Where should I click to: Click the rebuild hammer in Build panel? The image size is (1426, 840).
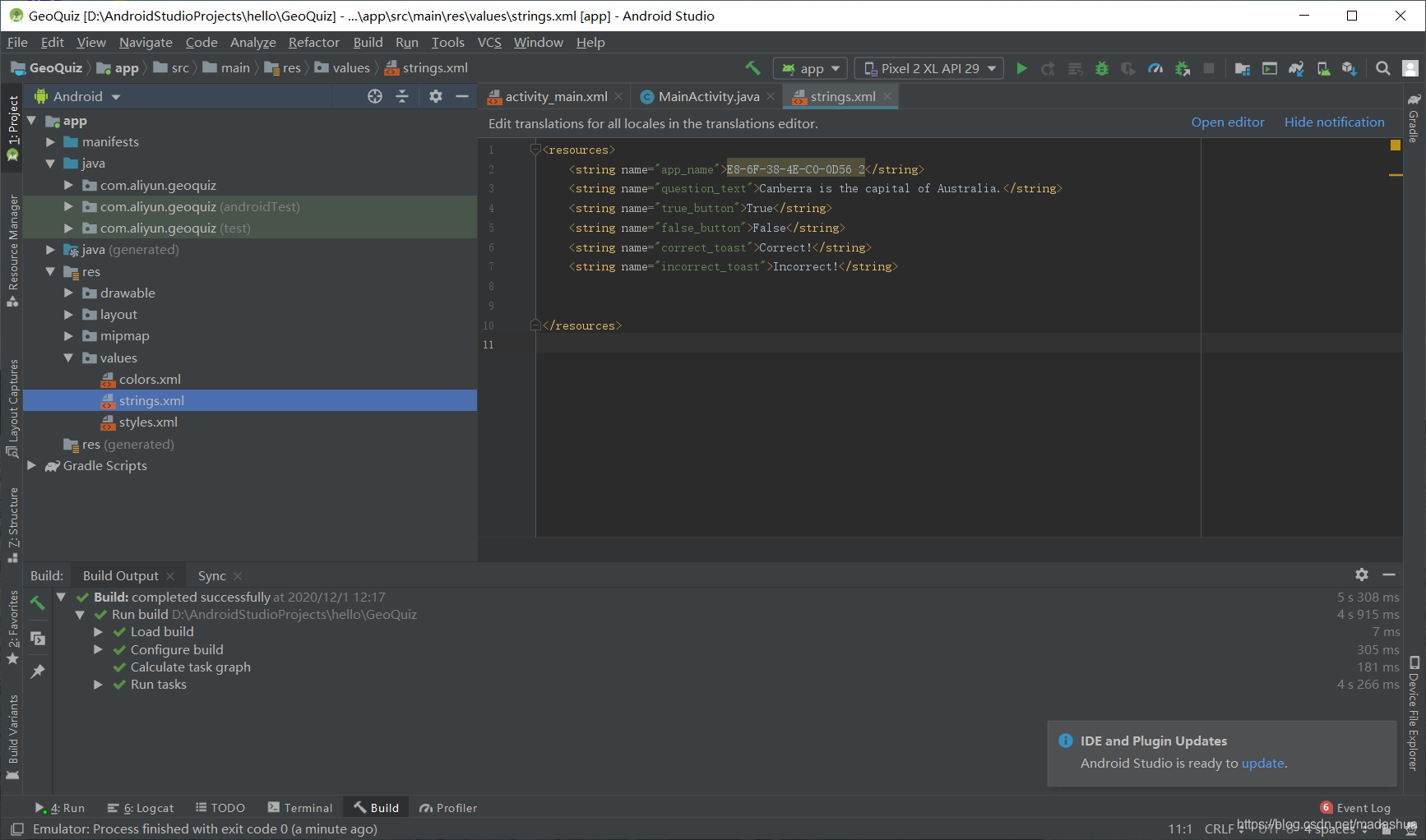37,602
